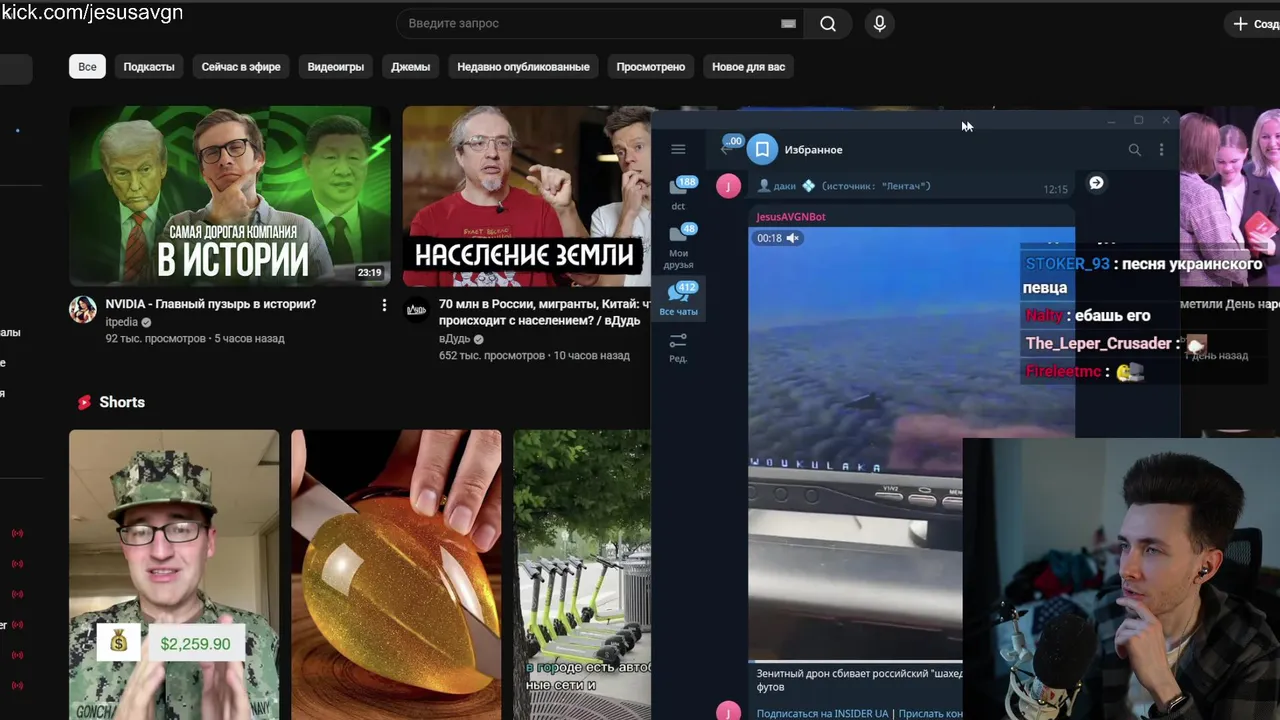The image size is (1280, 720).
Task: Open the 70 млн в России title
Action: tap(544, 312)
